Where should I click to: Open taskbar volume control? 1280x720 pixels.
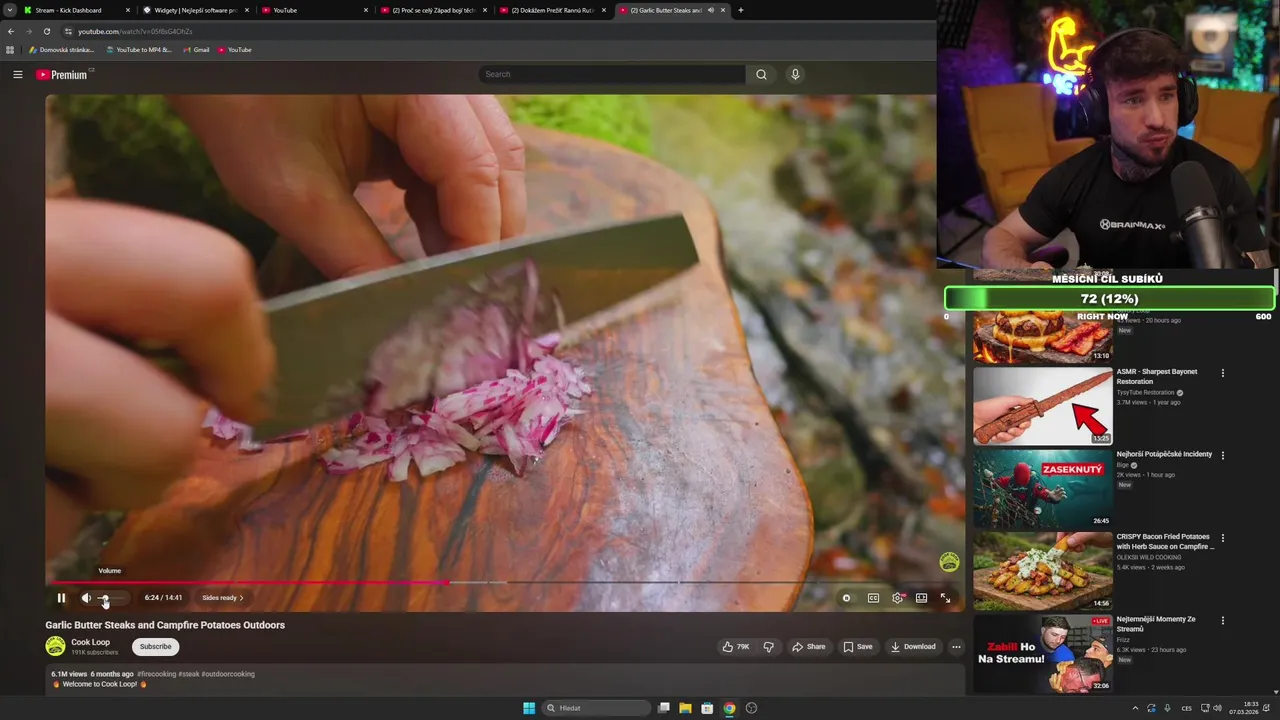(1217, 708)
